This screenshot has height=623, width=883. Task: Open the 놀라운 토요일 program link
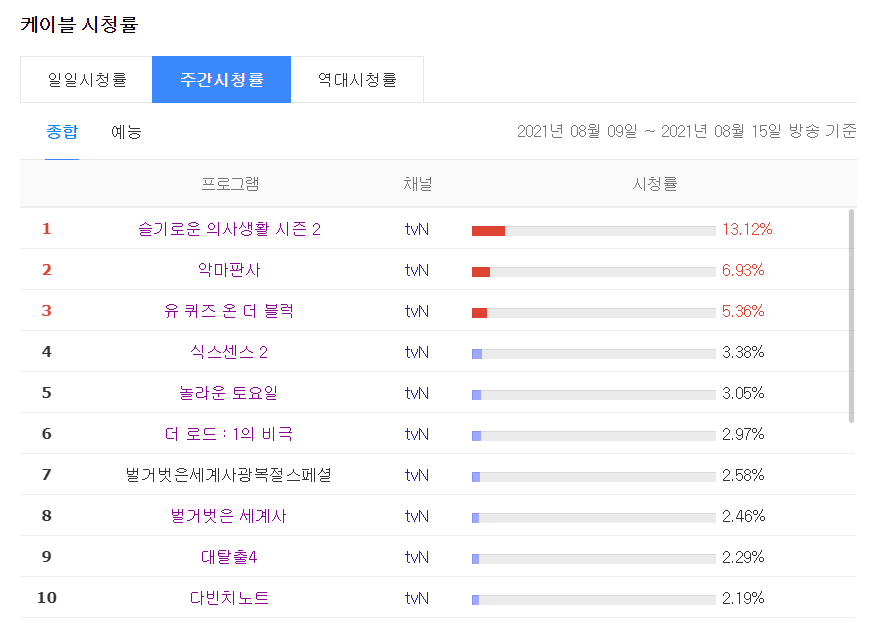(229, 393)
